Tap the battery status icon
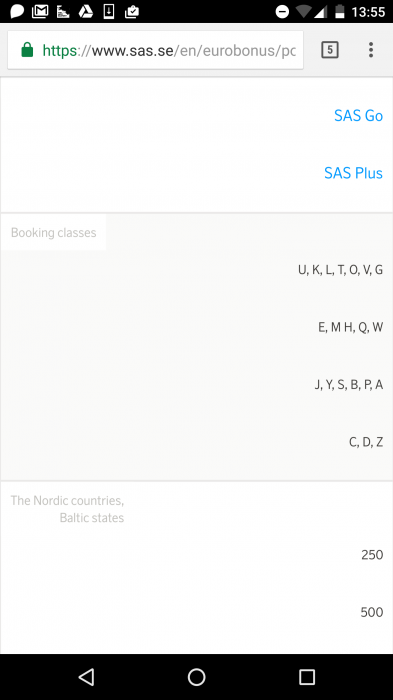The image size is (393, 700). (x=340, y=11)
